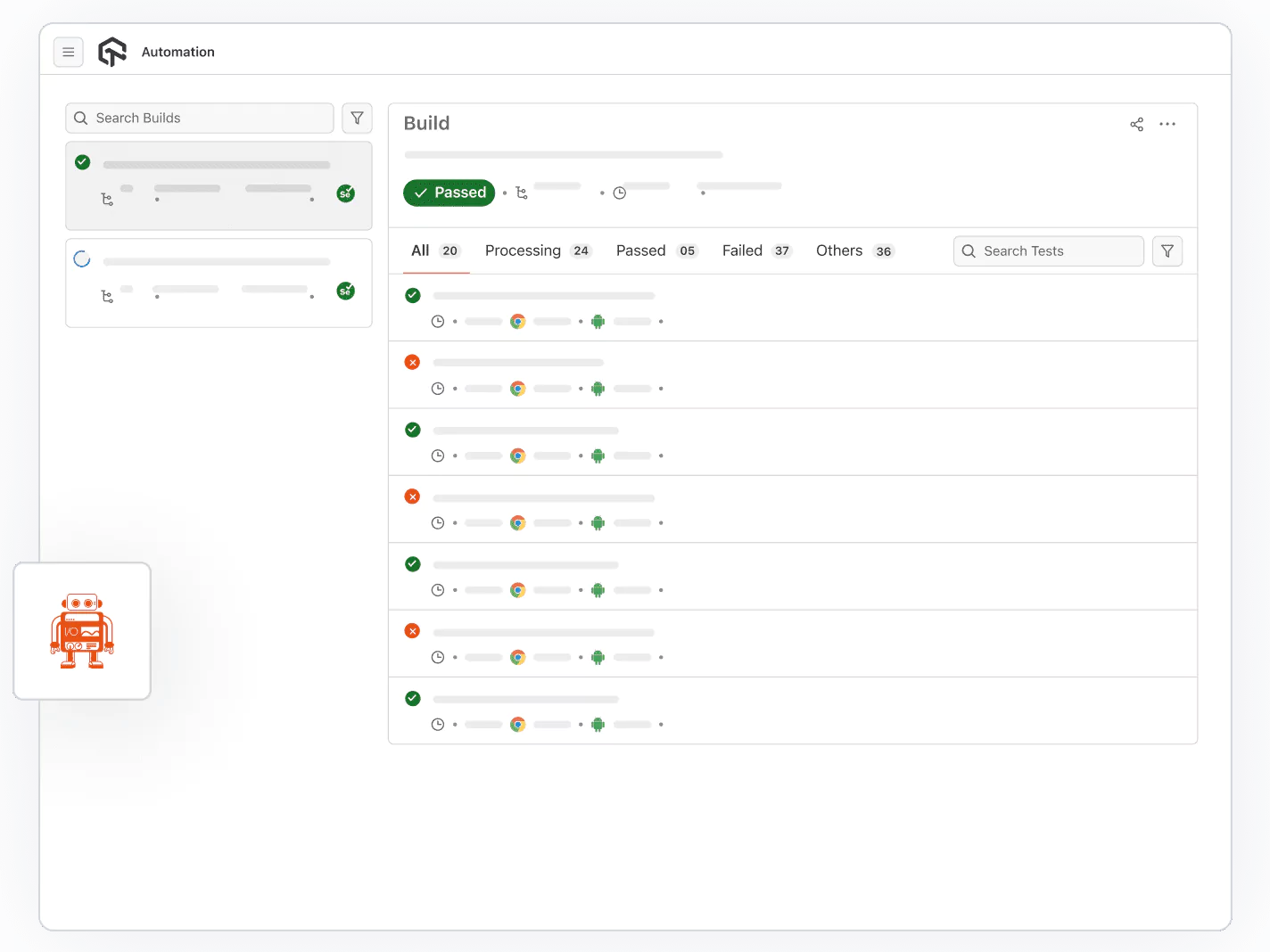Open the Processing tab
This screenshot has height=952, width=1270.
[523, 250]
